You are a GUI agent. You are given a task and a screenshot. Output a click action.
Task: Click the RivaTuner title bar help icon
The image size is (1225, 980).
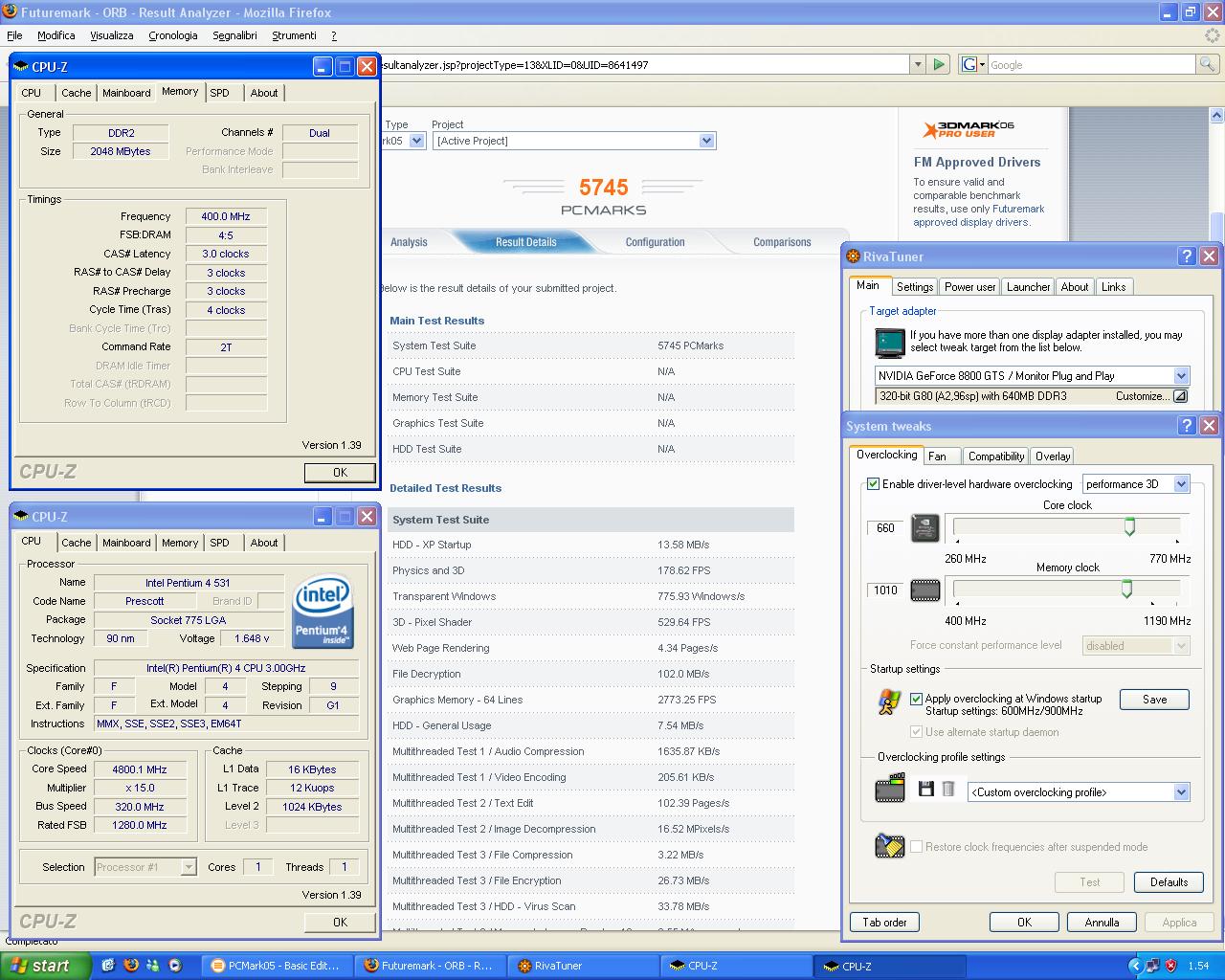(1187, 256)
